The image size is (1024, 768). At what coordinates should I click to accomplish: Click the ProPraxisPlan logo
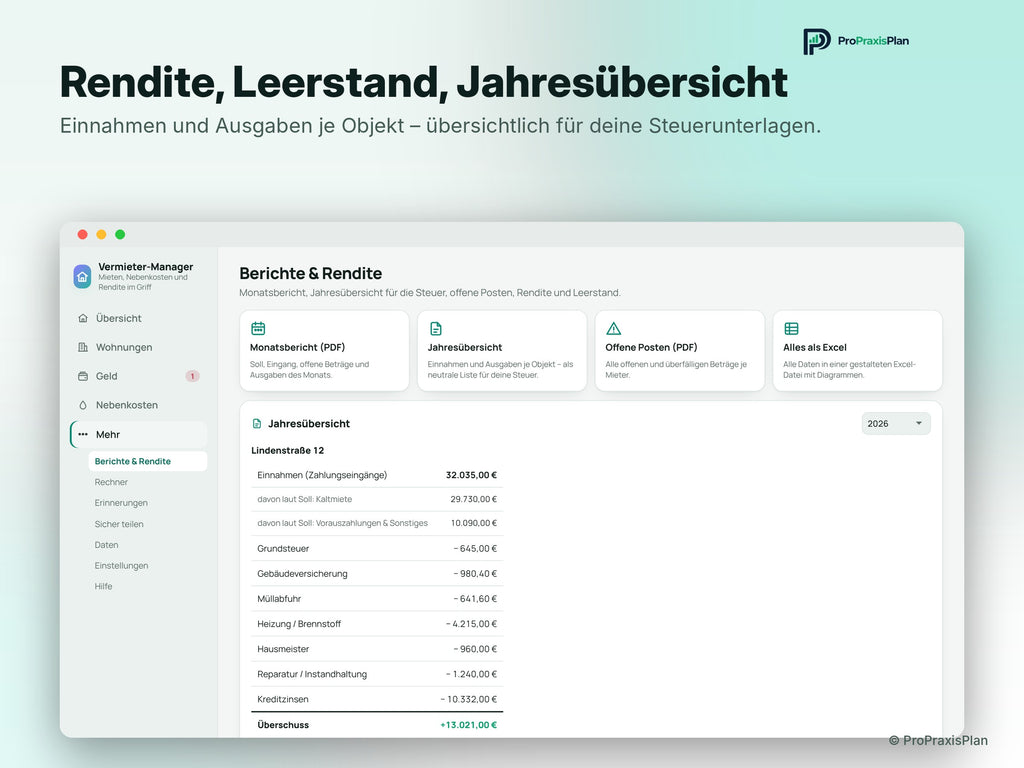(x=856, y=41)
